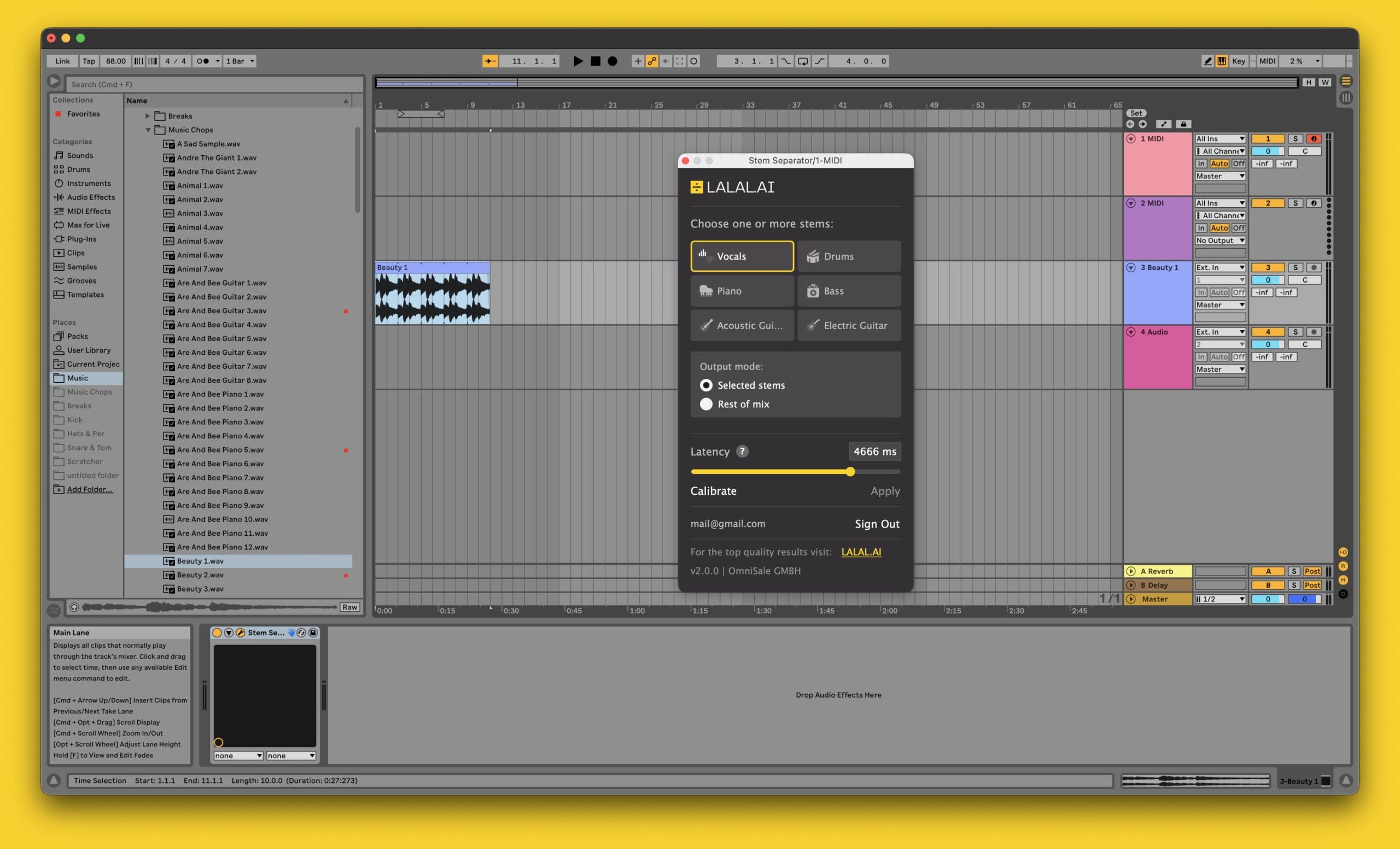Image resolution: width=1400 pixels, height=849 pixels.
Task: Solo the 3 Beauty 1 track
Action: pyautogui.click(x=1296, y=267)
